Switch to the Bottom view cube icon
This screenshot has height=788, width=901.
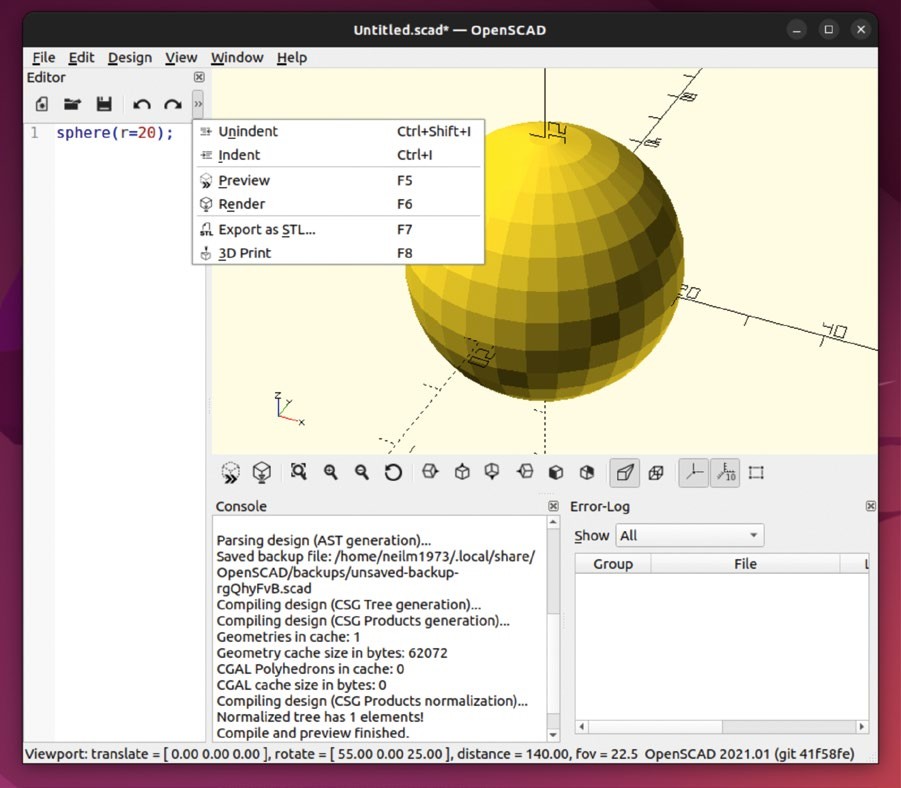(492, 472)
